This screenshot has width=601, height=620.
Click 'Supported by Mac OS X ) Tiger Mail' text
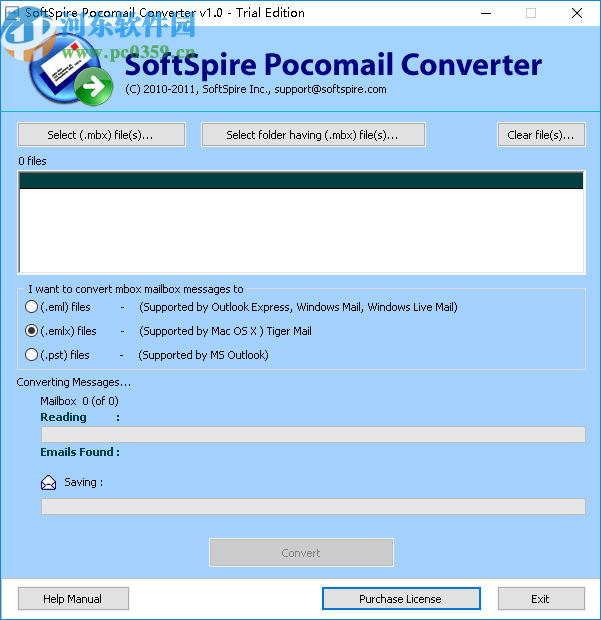[225, 331]
